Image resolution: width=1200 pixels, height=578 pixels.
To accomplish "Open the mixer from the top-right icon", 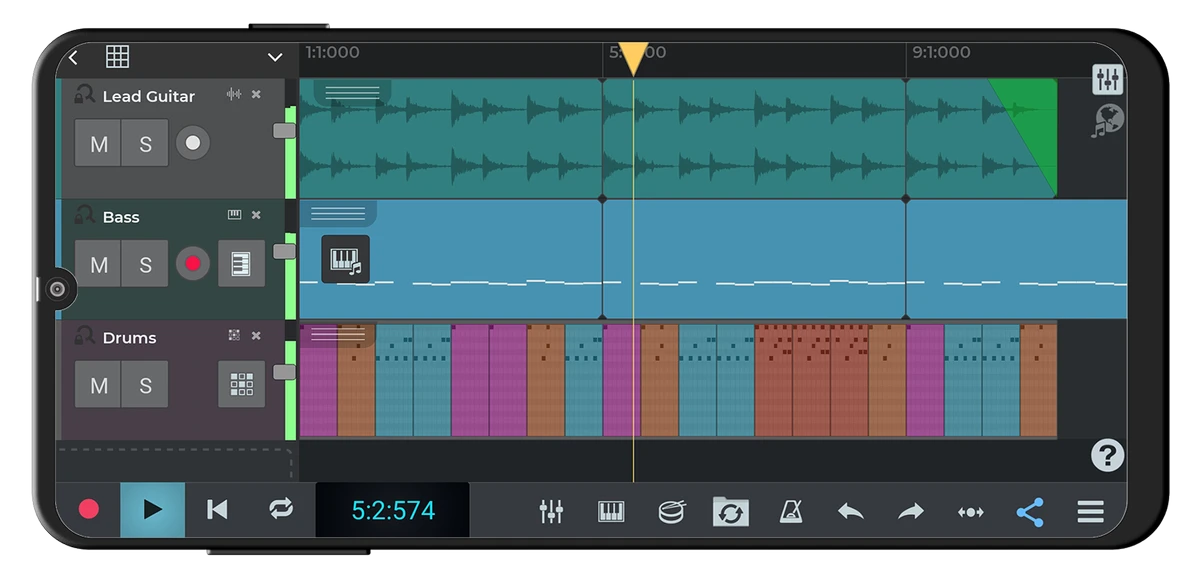I will coord(1108,80).
